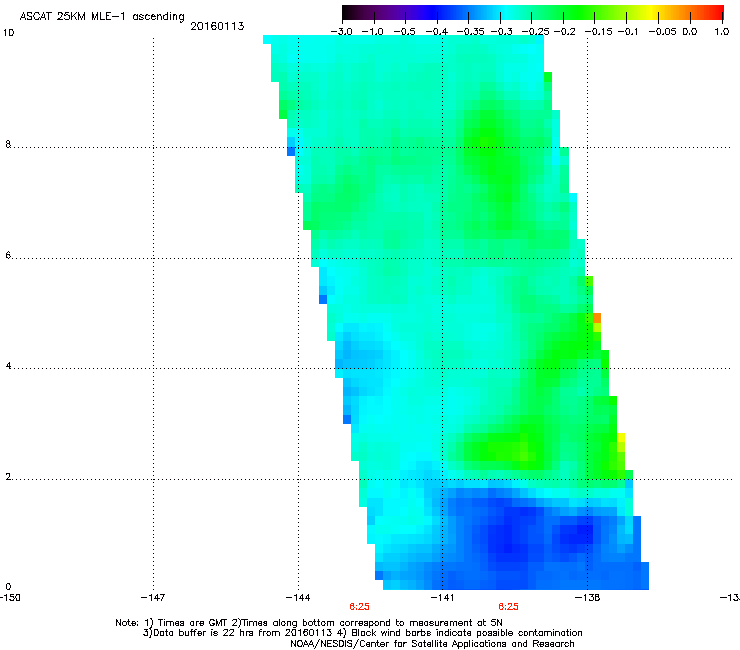Click the NOAA/NESDIS credit line

(x=432, y=644)
